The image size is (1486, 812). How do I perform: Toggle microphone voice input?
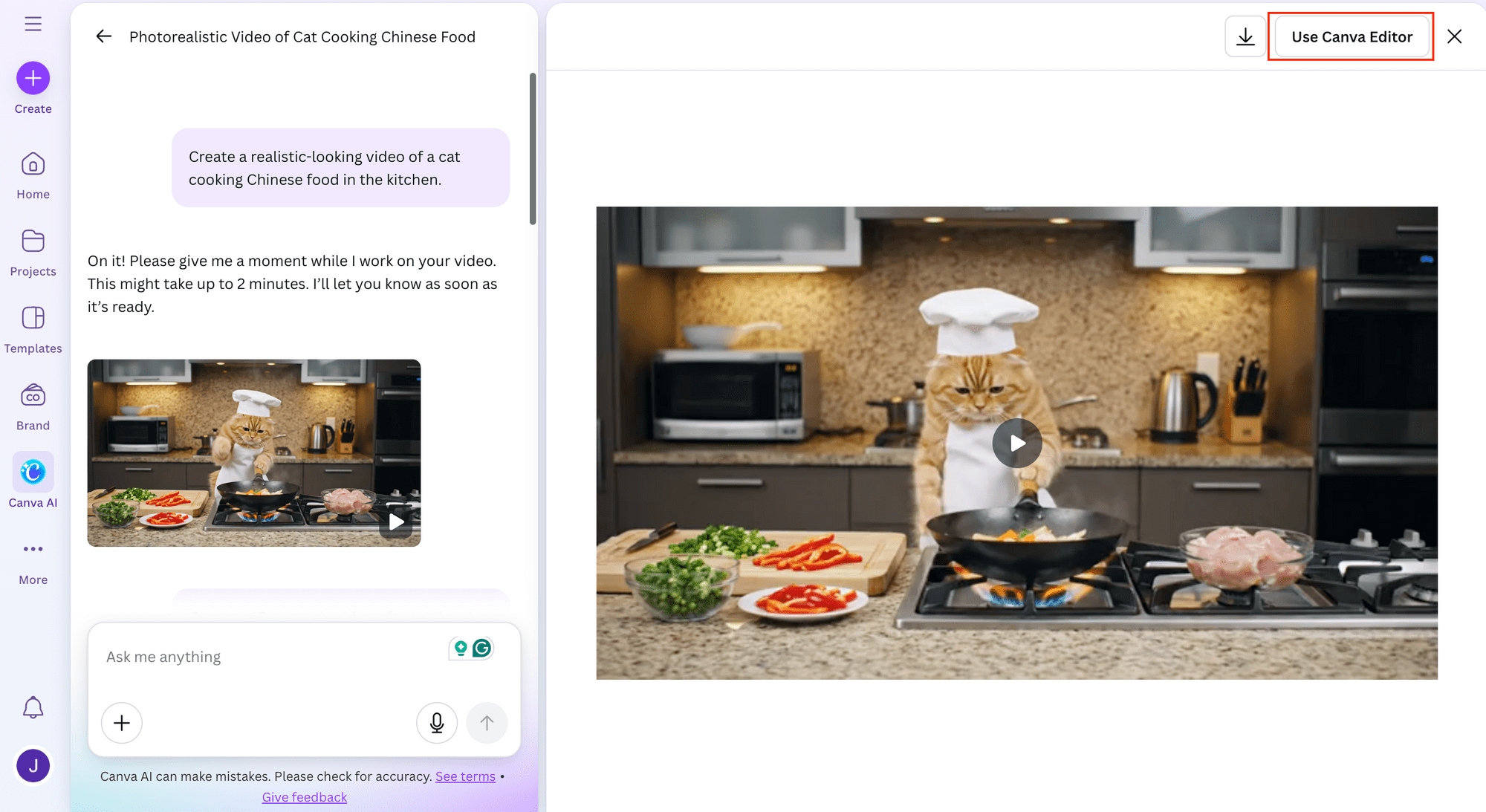(x=437, y=723)
